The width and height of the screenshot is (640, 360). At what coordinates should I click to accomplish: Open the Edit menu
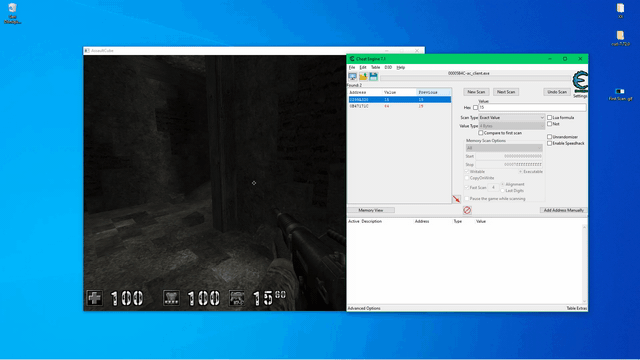[363, 67]
